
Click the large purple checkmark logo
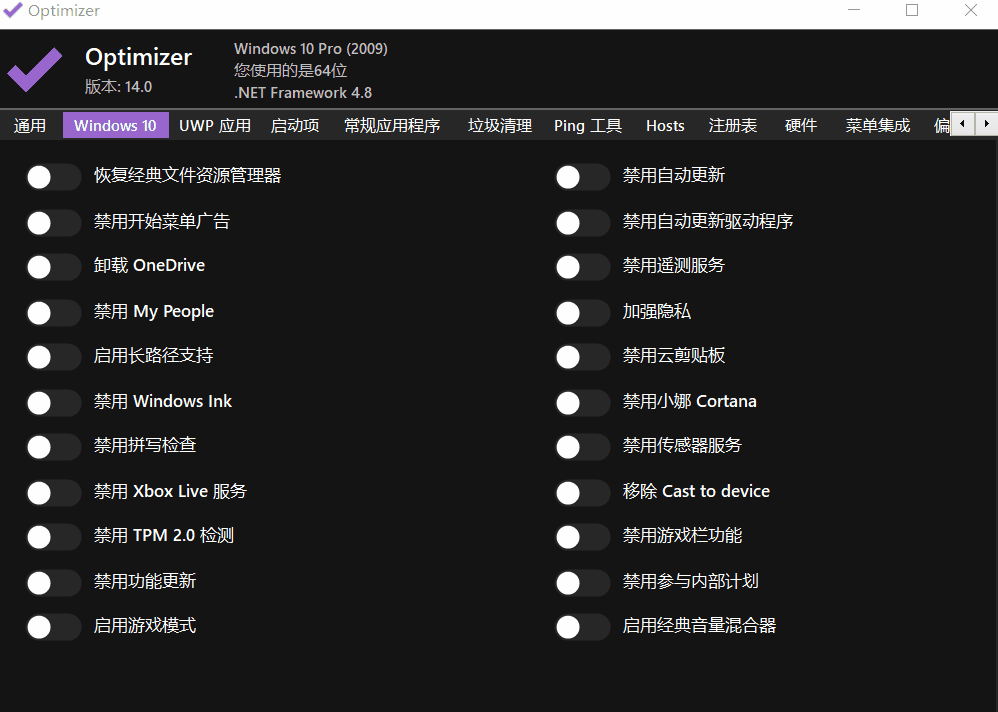[34, 69]
